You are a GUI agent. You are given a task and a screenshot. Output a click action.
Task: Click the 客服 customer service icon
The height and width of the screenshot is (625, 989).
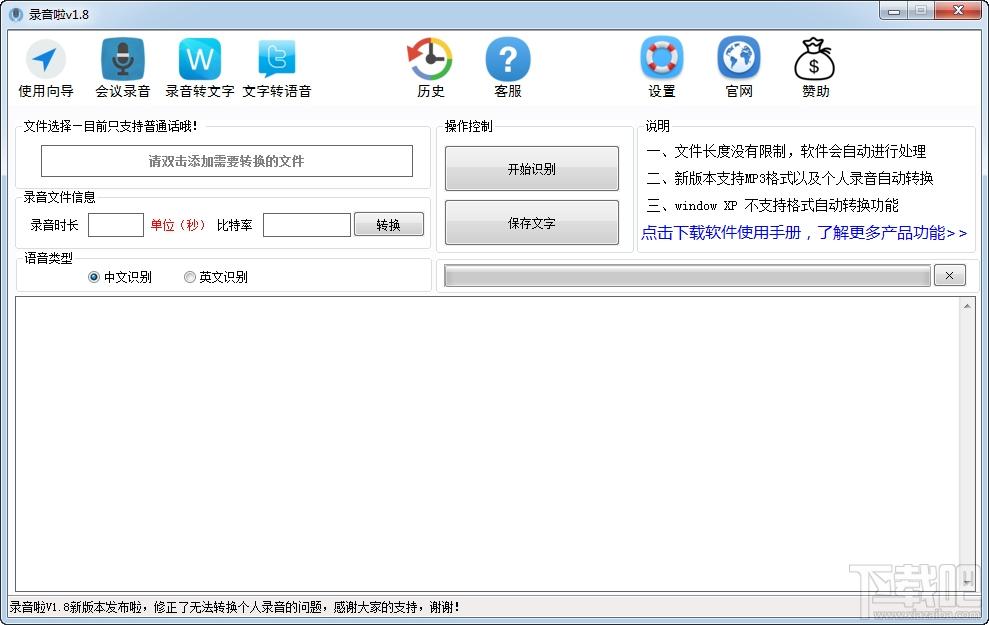click(x=508, y=61)
